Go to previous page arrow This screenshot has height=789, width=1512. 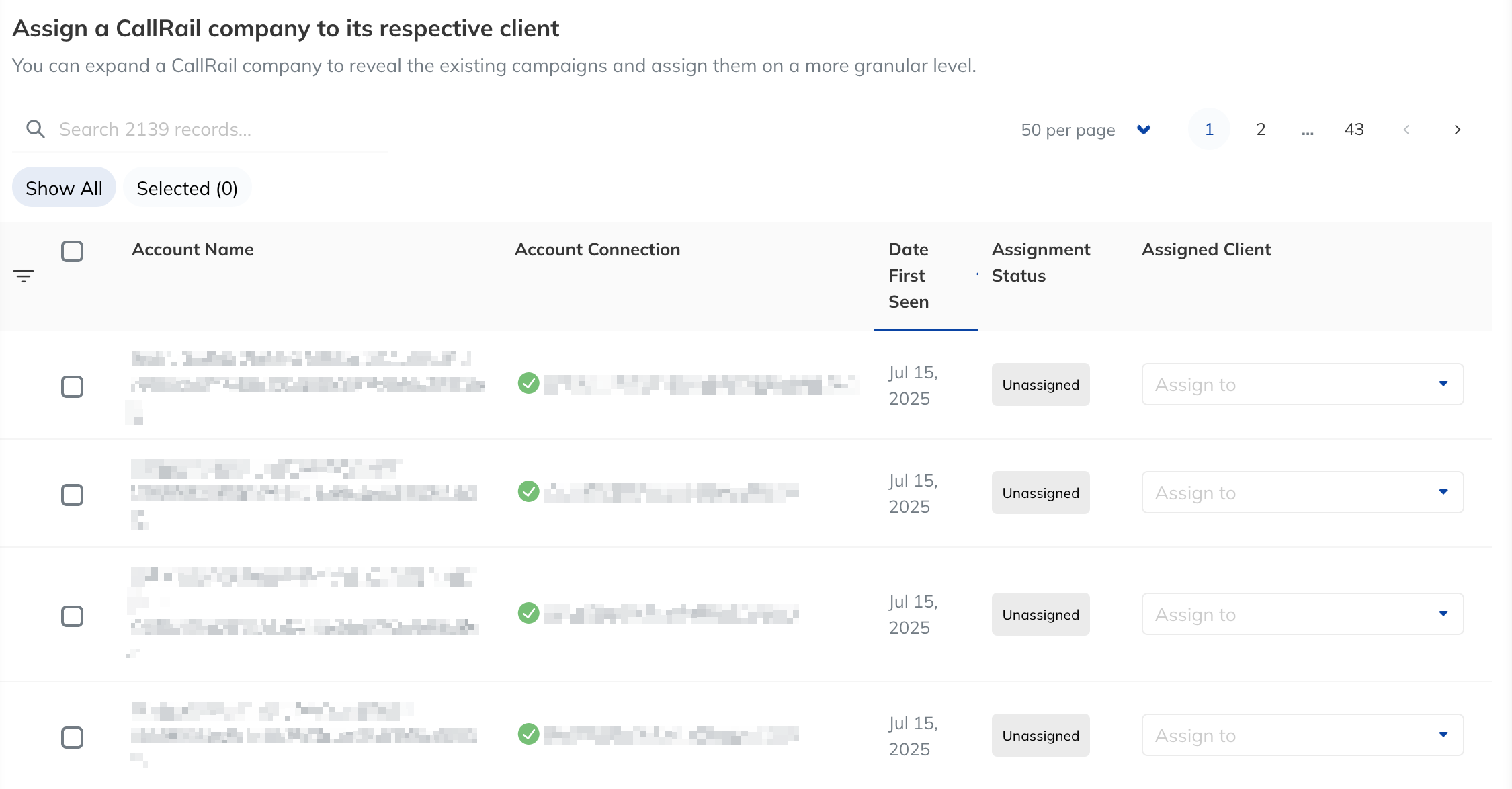(x=1406, y=130)
